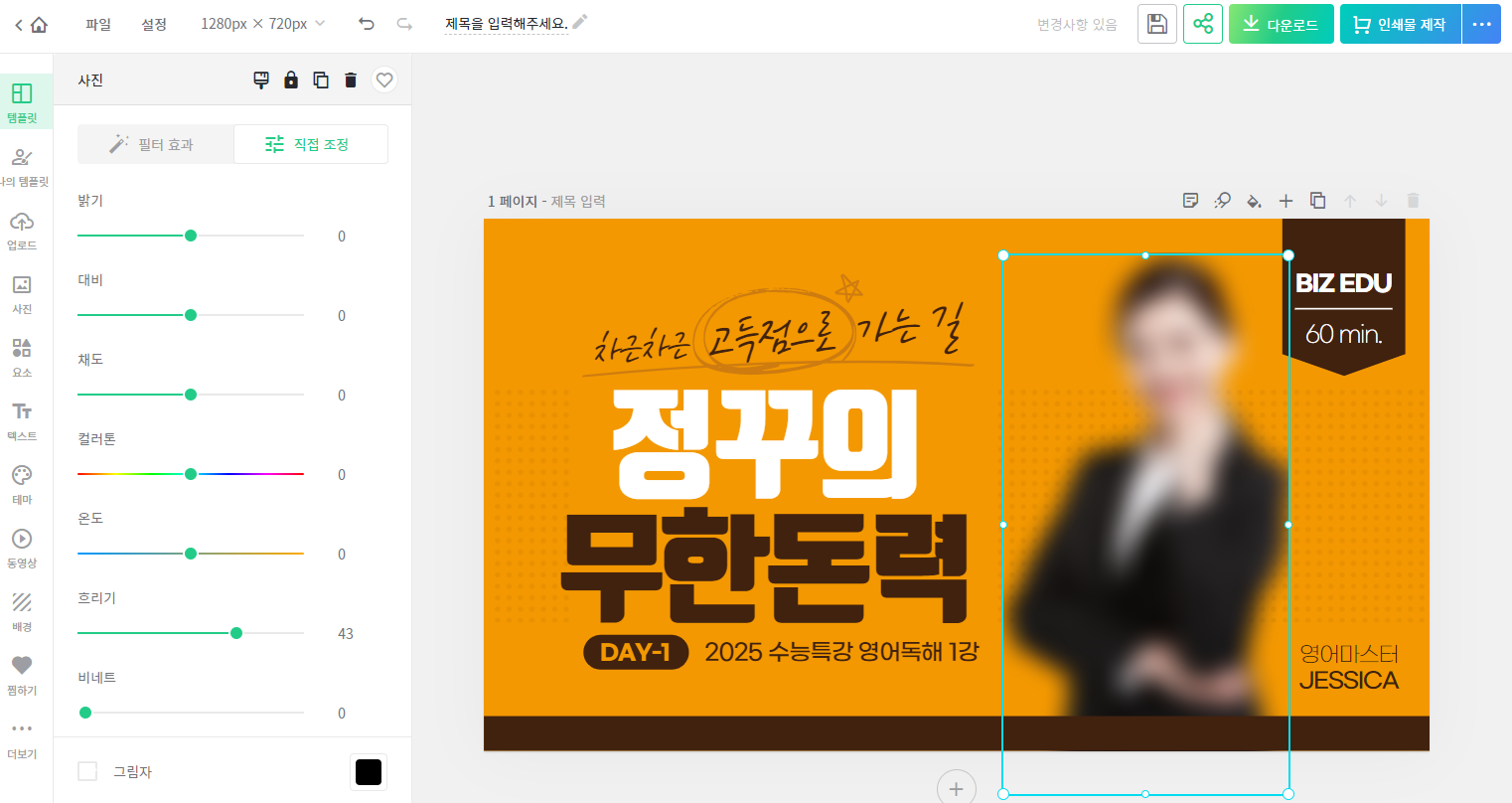Expand the 더보기 sidebar item

(x=22, y=738)
